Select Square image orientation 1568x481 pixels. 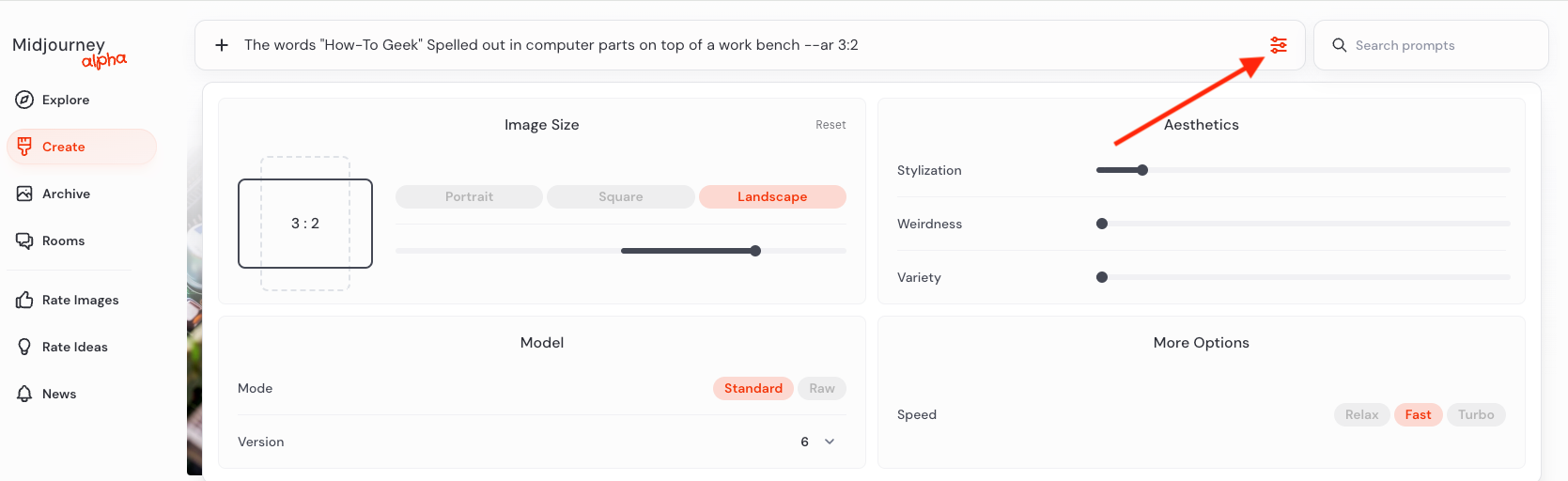click(x=620, y=196)
